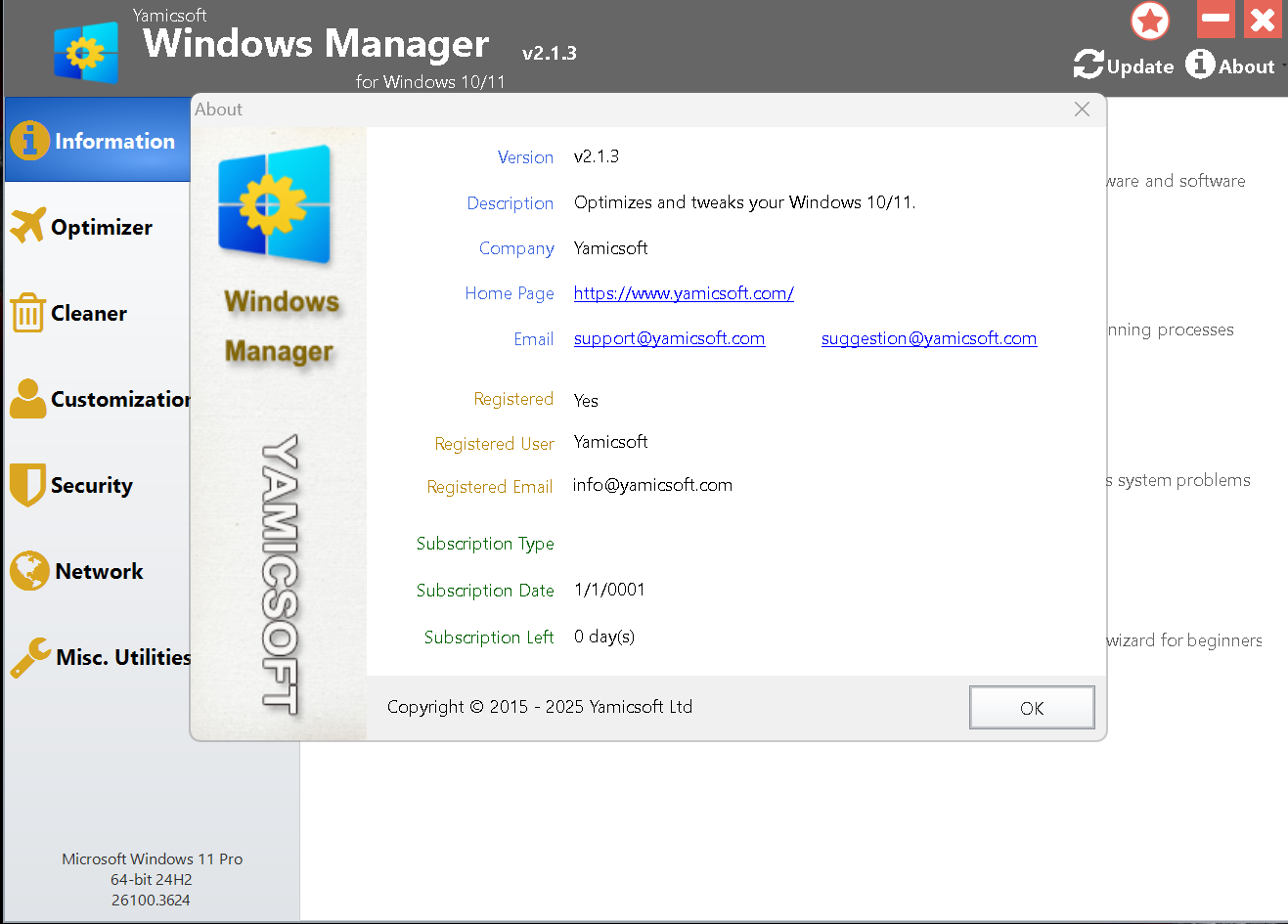The height and width of the screenshot is (924, 1288).
Task: Click the About info circle icon in header
Action: 1200,65
